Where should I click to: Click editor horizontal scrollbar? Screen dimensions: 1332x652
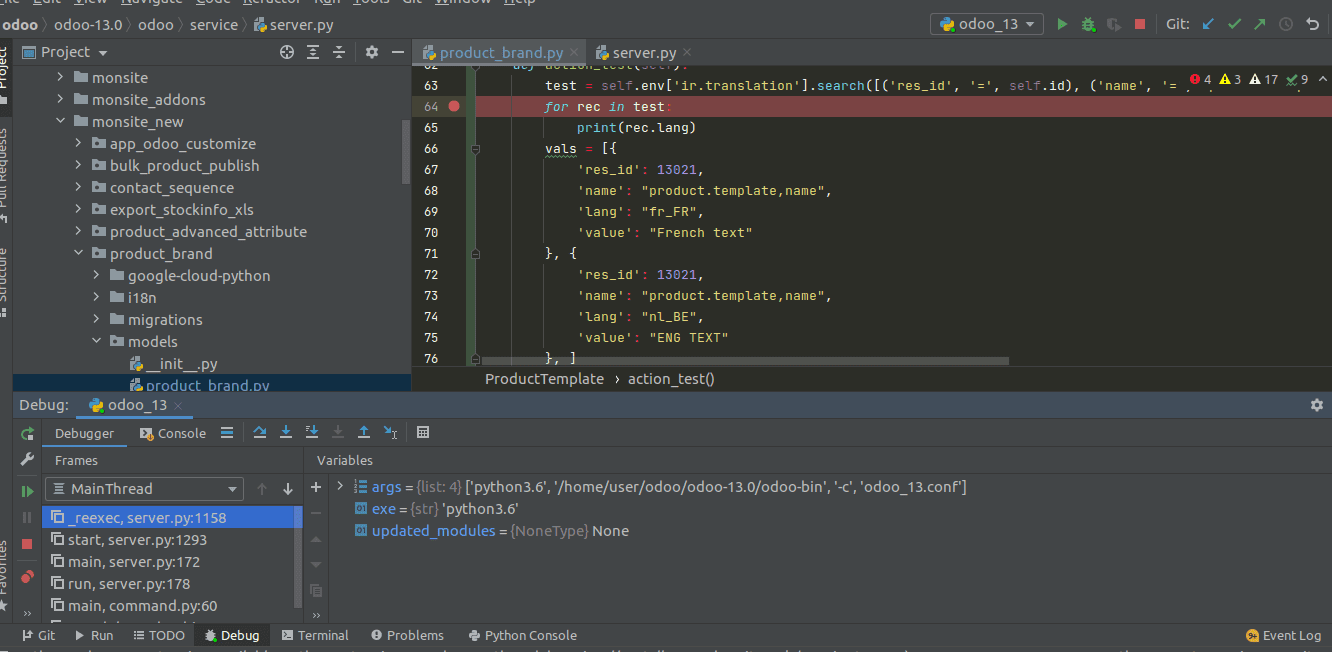tap(745, 360)
